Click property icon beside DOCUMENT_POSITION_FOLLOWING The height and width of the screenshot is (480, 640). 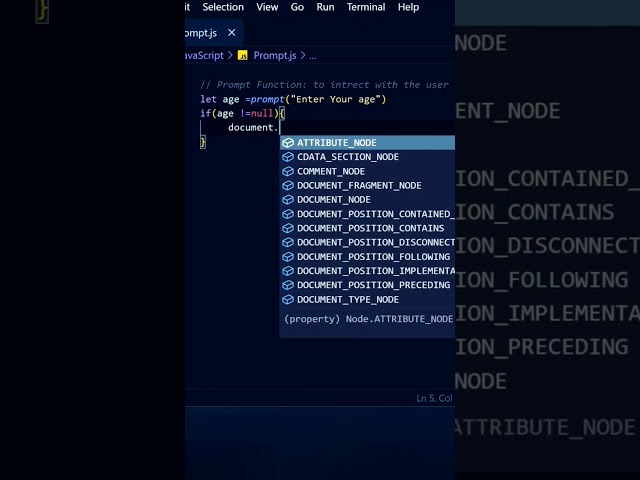click(x=288, y=257)
